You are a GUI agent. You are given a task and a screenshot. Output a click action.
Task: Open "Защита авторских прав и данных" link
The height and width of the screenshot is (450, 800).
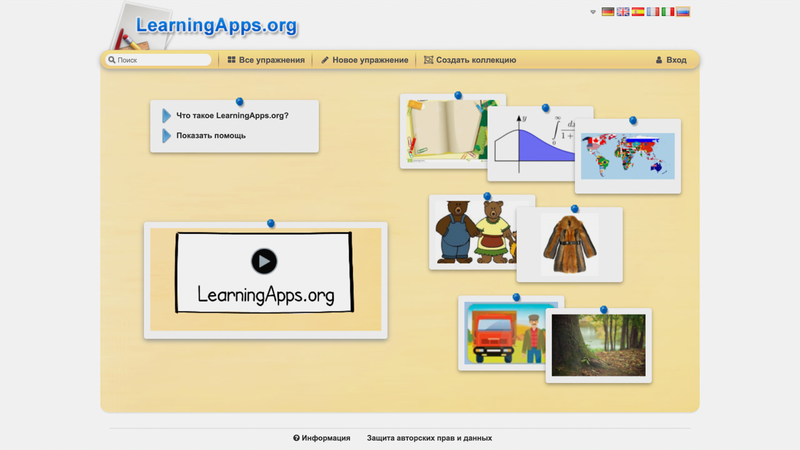click(x=429, y=438)
